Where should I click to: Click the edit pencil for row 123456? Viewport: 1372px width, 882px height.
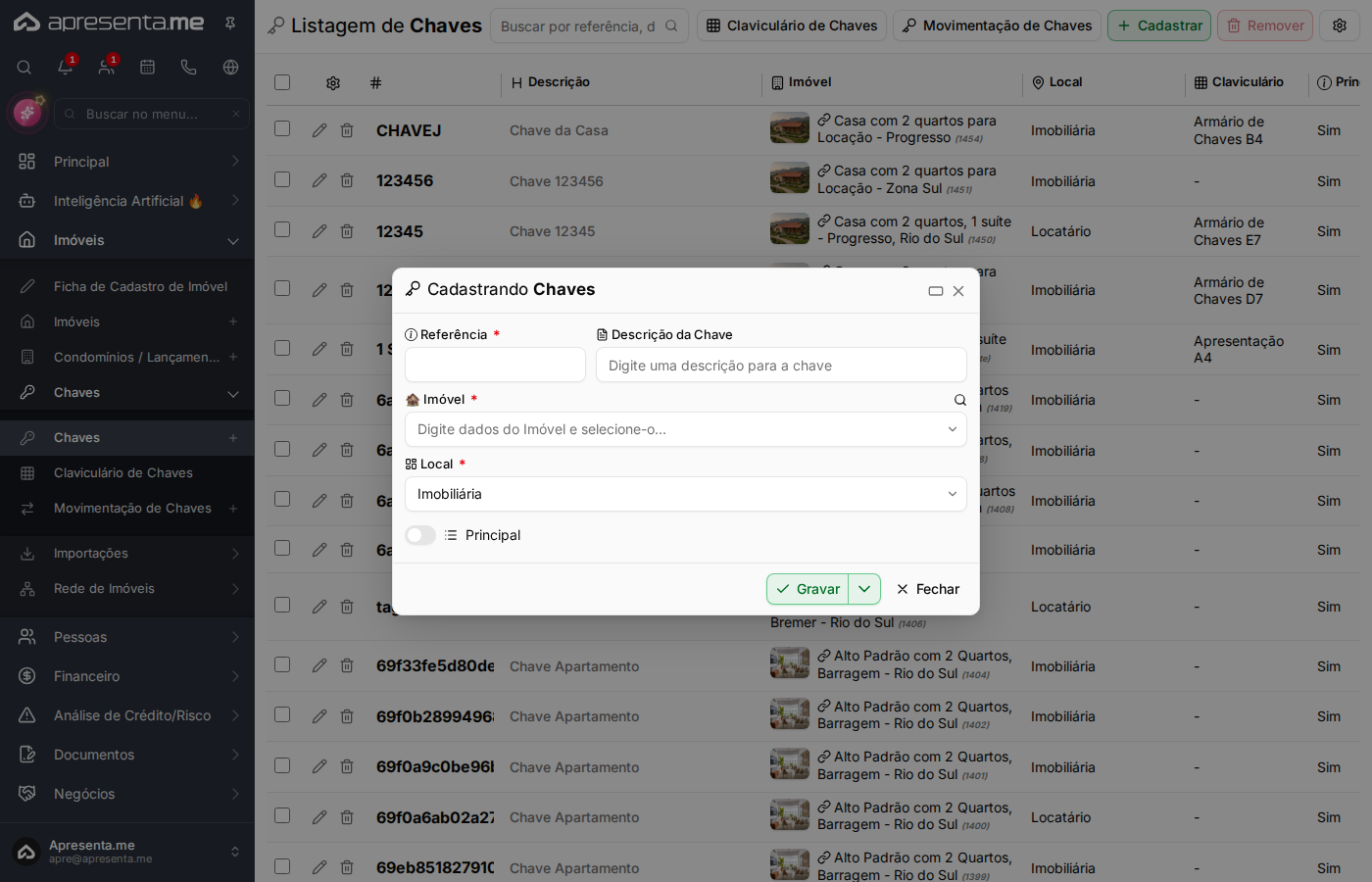click(x=319, y=180)
